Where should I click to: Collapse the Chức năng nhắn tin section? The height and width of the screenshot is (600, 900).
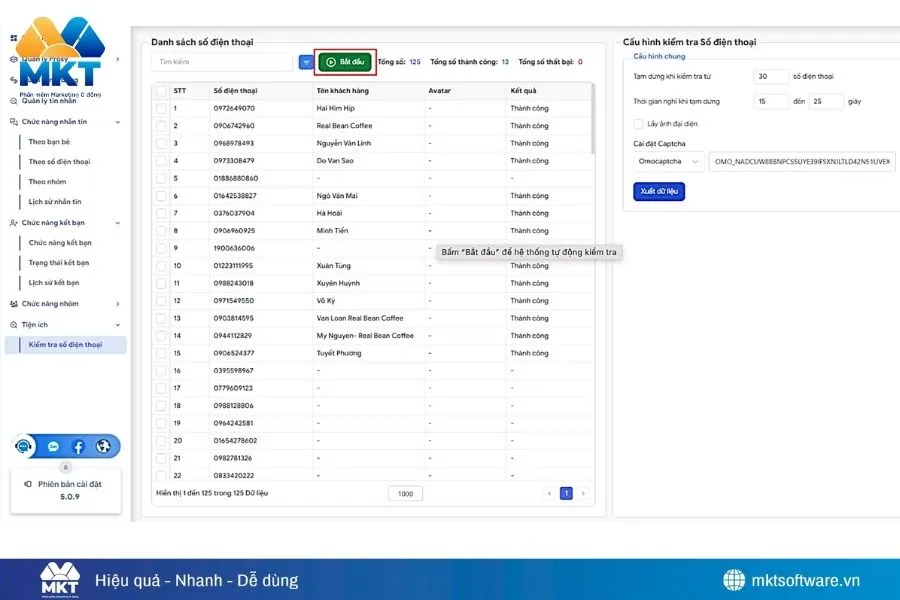[118, 122]
